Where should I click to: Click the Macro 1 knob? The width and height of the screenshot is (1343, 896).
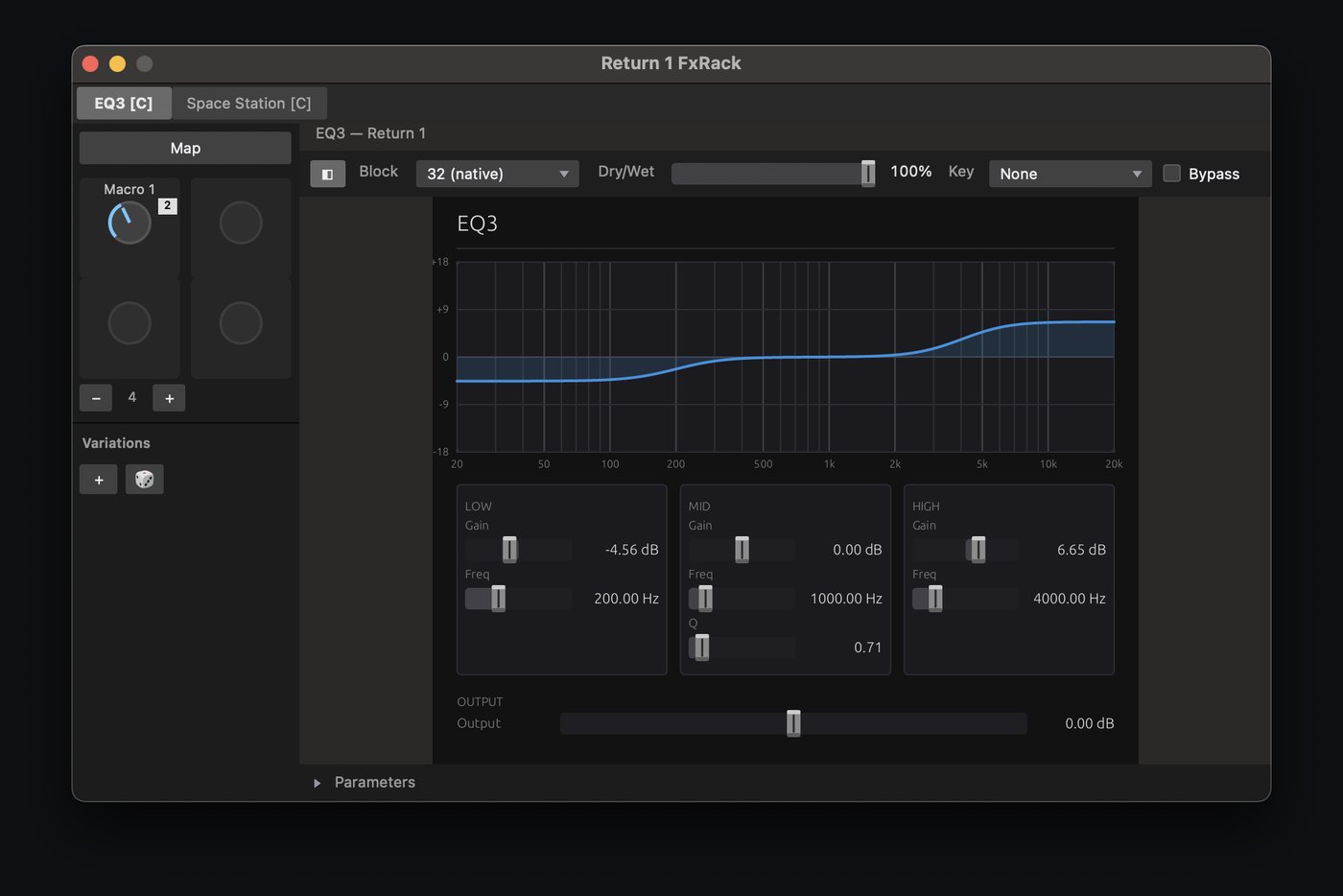(x=130, y=223)
